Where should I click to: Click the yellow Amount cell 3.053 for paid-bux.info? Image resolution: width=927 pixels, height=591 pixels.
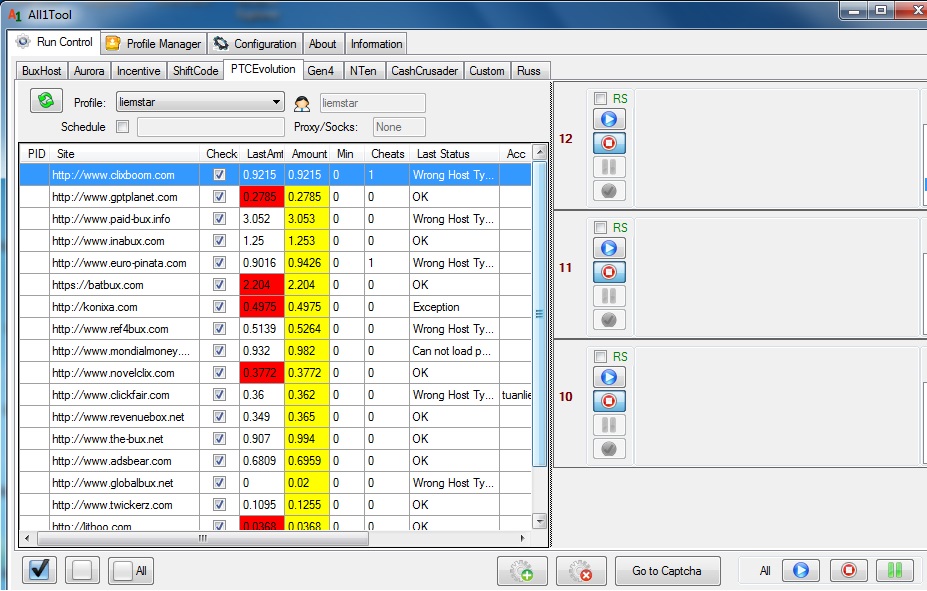pos(307,219)
